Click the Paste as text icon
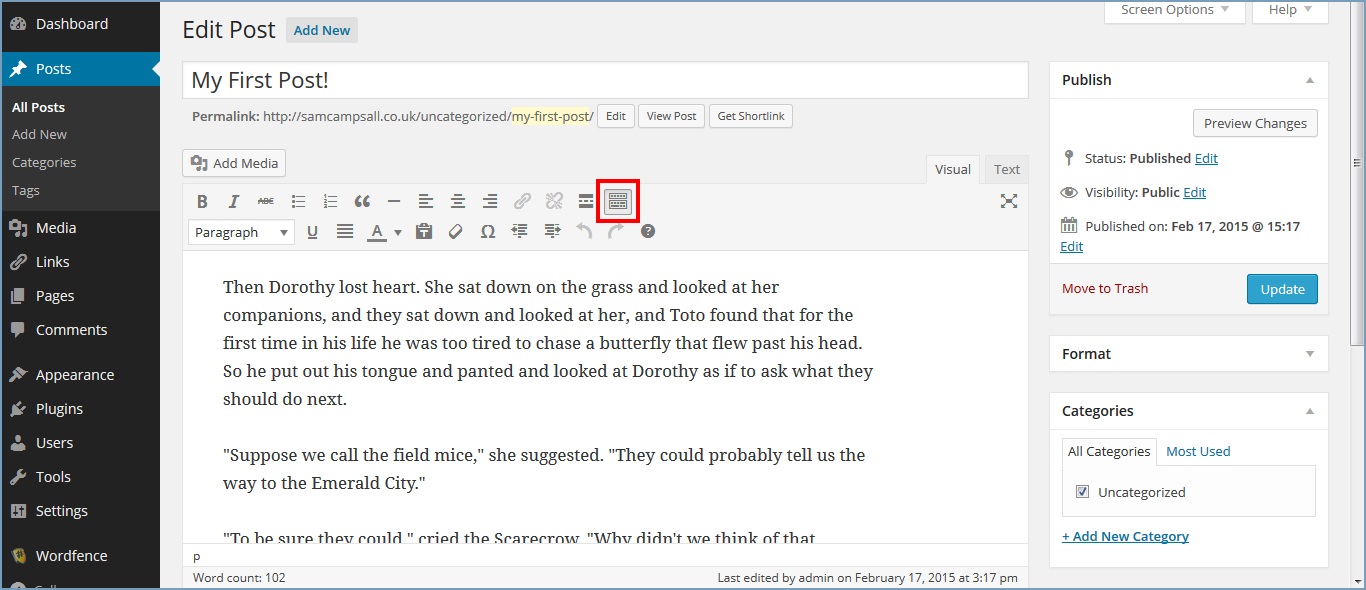 pos(423,231)
